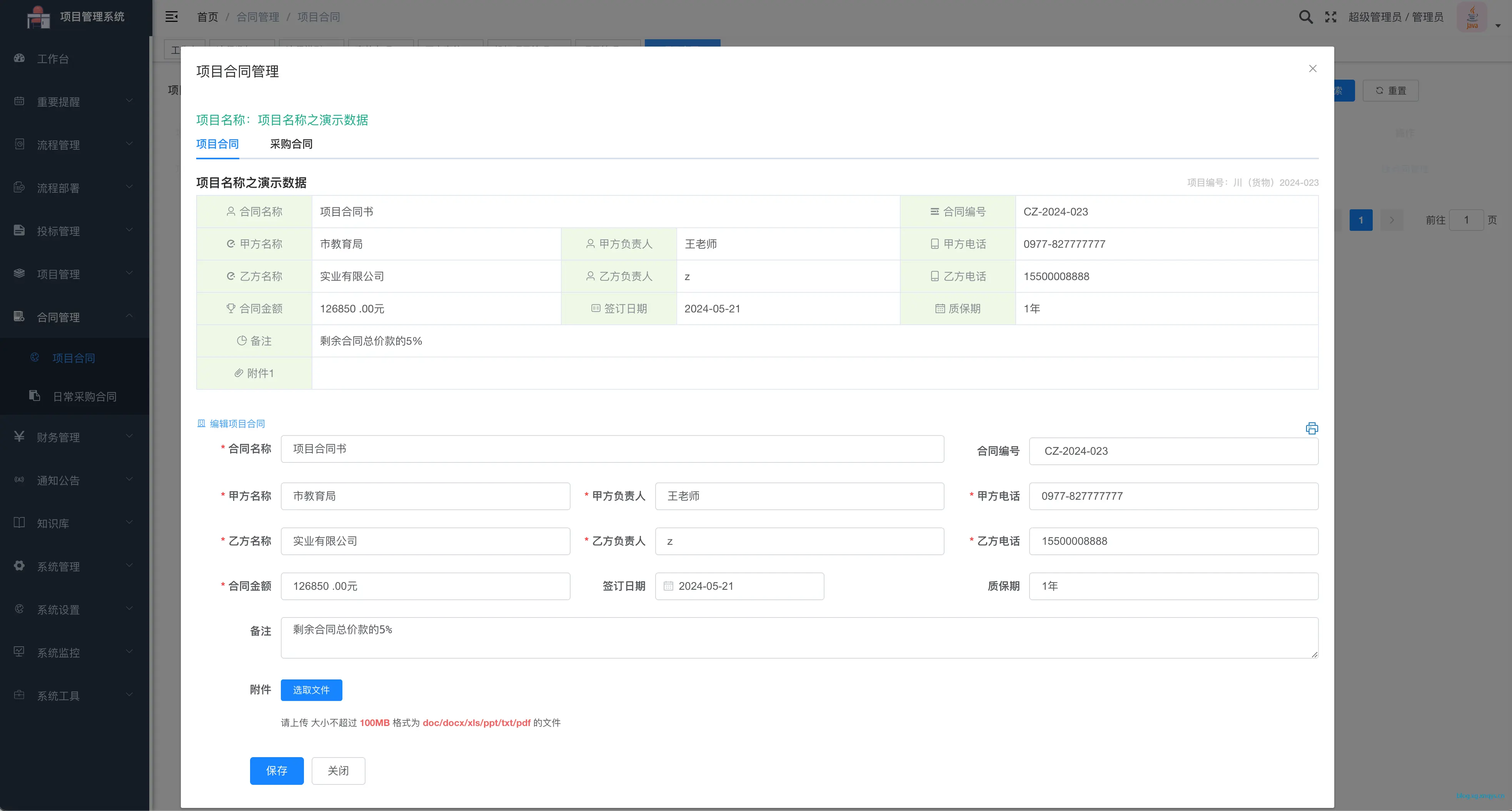
Task: Click the print icon in the contract dialog
Action: coord(1312,428)
